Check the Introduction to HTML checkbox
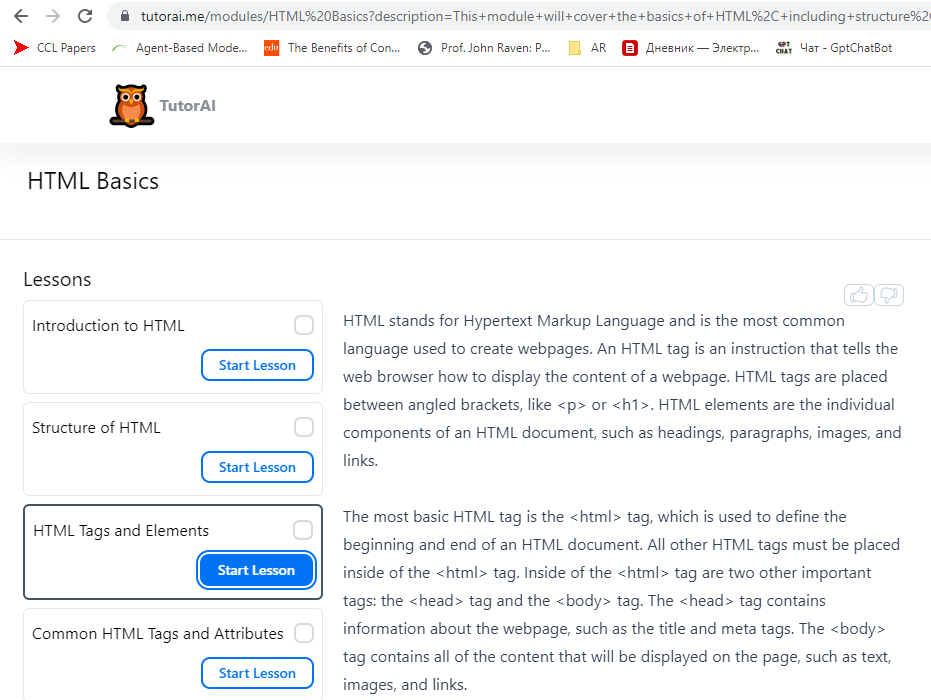 tap(304, 325)
